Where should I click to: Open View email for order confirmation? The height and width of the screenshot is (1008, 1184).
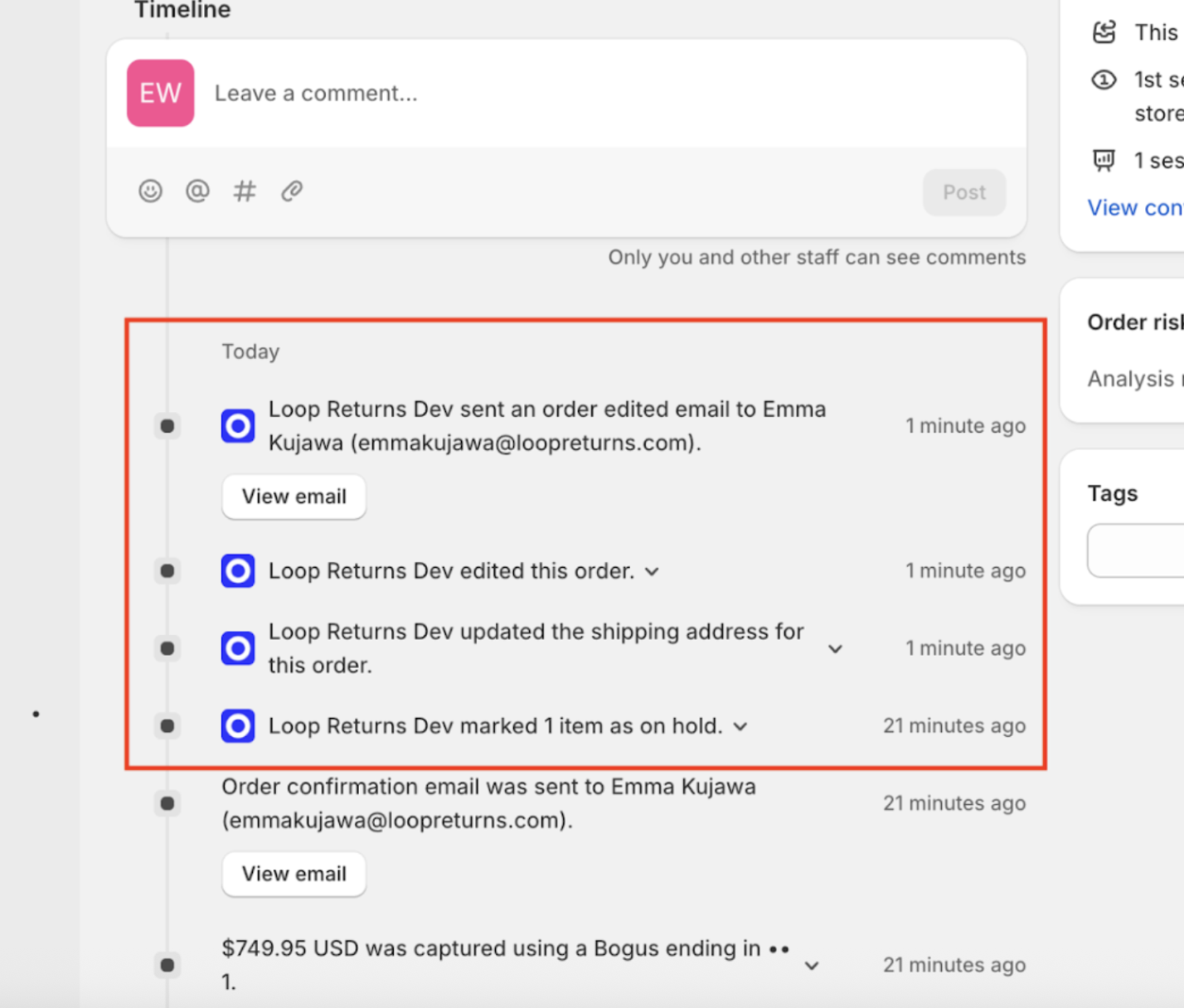(294, 874)
